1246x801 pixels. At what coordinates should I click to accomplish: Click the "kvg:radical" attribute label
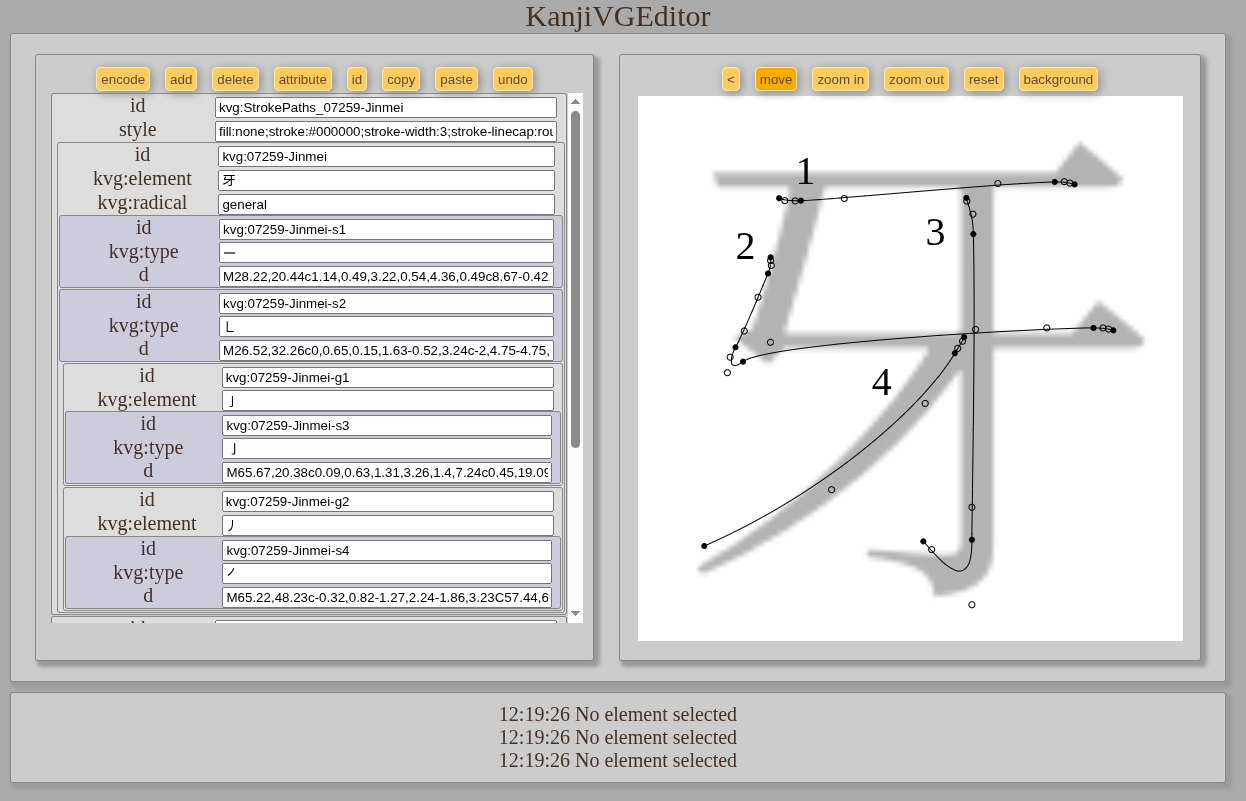[x=142, y=203]
